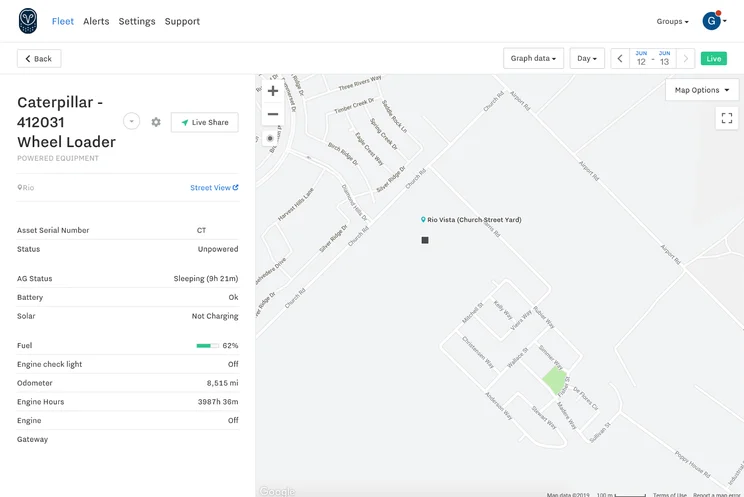Screen dimensions: 744x497
Task: Select the Jun 13 end date
Action: coord(664,58)
